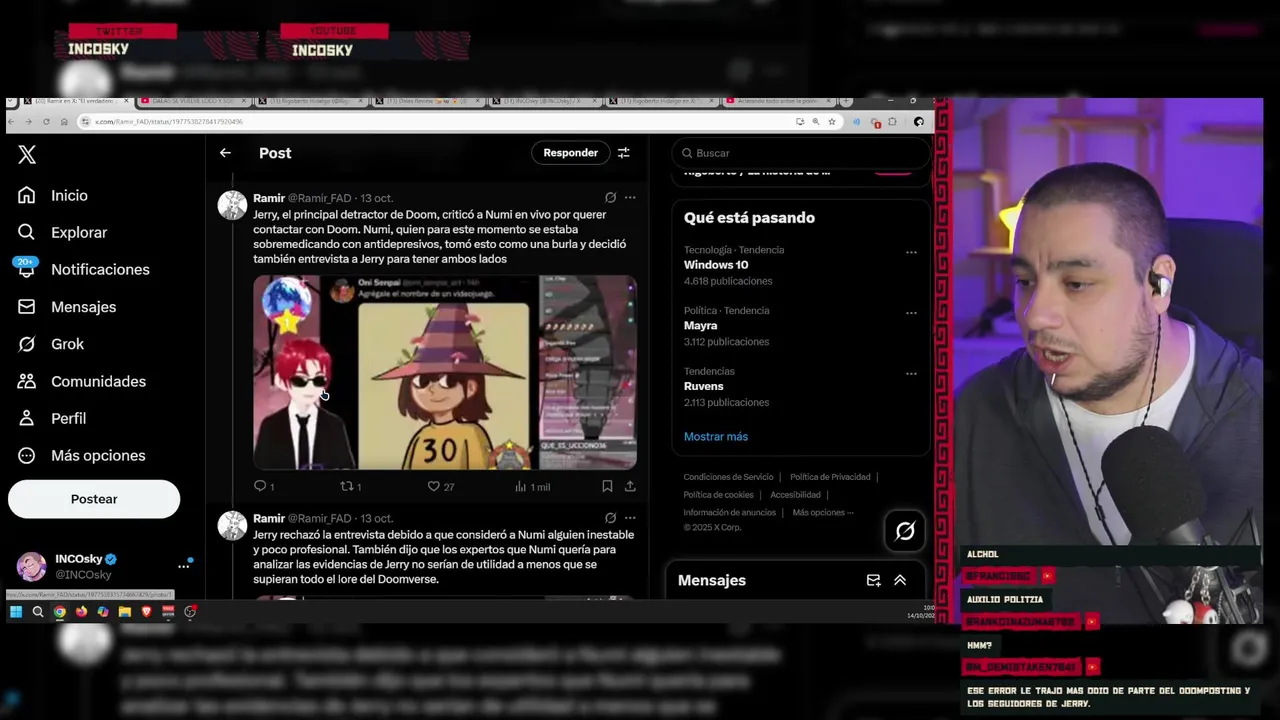Switch to the Oides Review browser tab
This screenshot has height=720, width=1280.
(x=427, y=101)
